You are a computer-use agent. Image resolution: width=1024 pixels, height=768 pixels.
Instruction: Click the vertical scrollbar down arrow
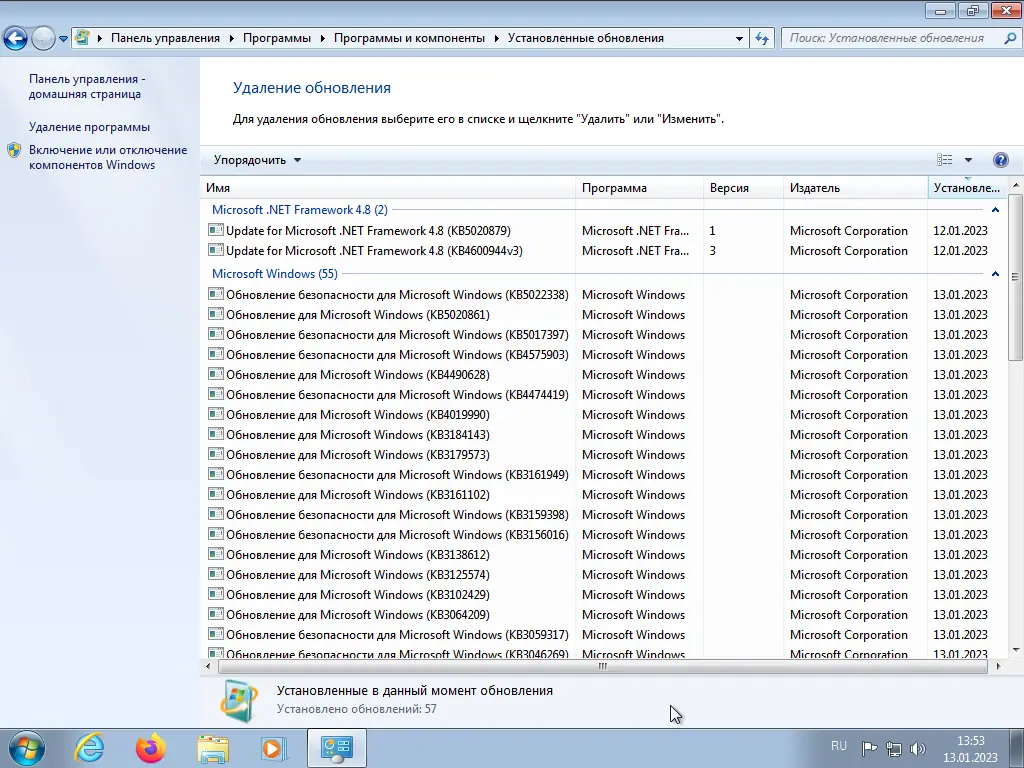coord(1015,650)
